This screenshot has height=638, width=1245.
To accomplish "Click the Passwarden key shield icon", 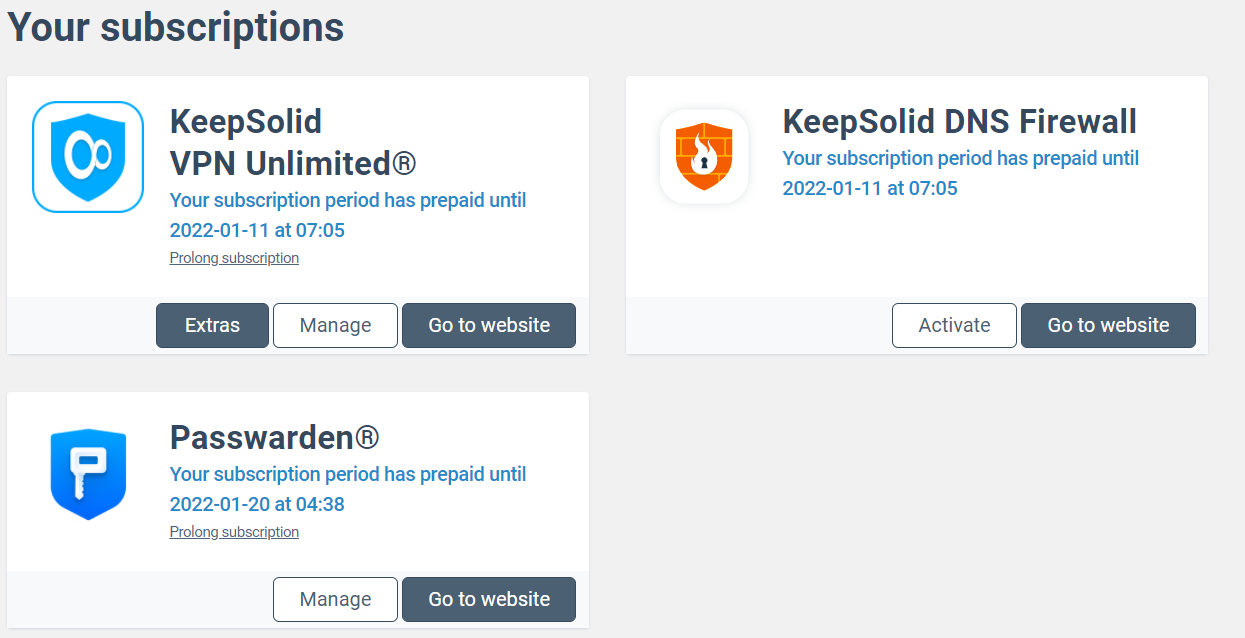I will [x=88, y=474].
